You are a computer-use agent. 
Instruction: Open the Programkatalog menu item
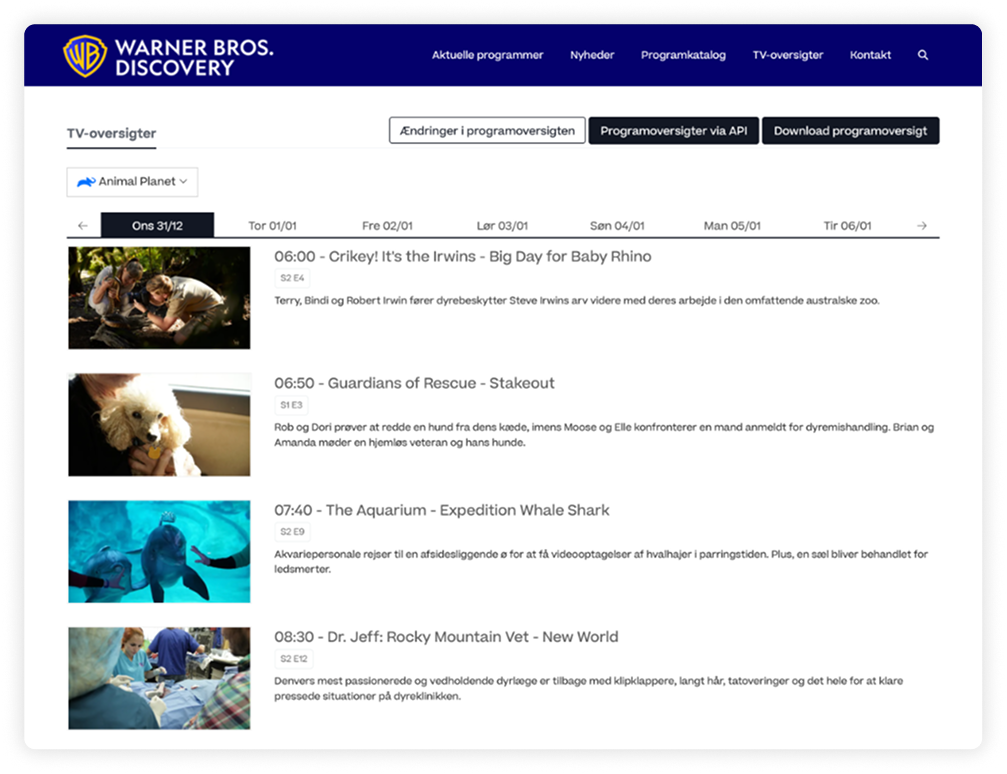(x=685, y=55)
